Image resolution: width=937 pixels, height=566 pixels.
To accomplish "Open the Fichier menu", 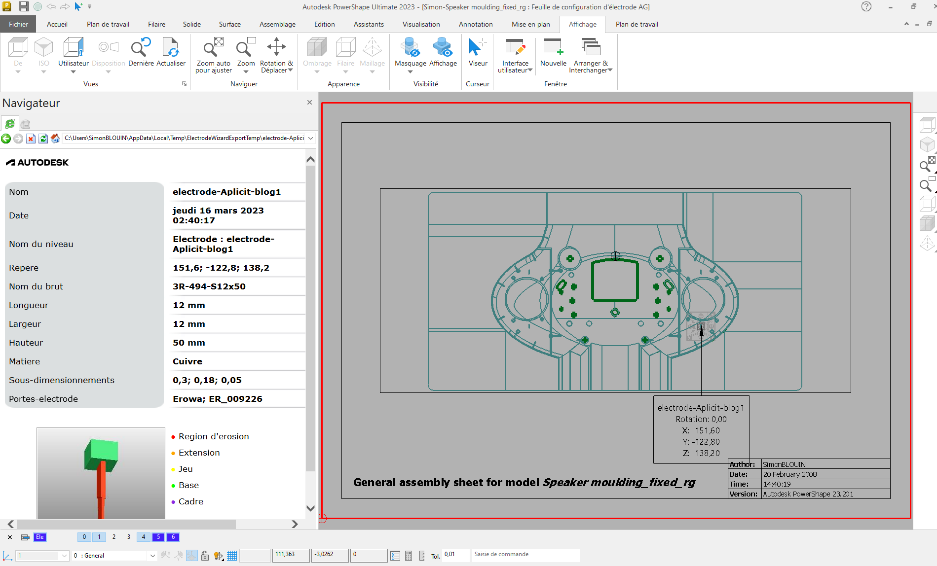I will [19, 25].
